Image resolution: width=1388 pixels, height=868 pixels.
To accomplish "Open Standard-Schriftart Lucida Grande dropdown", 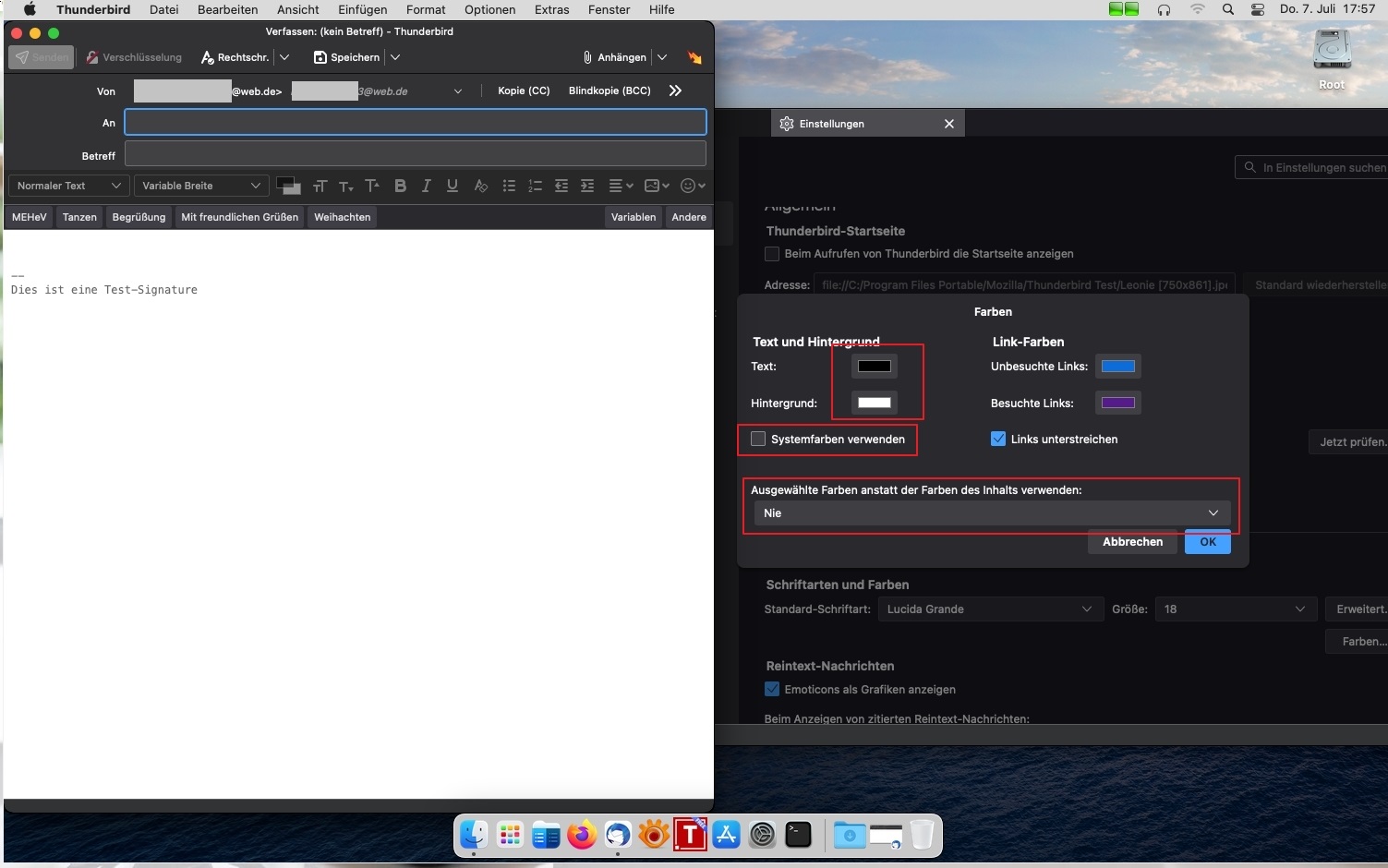I will [991, 609].
